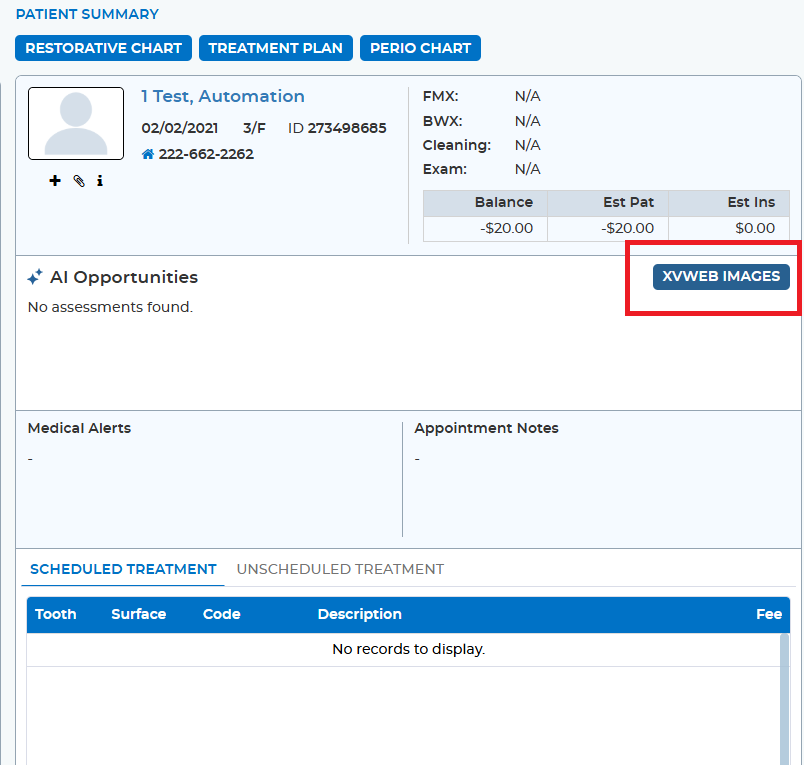The height and width of the screenshot is (765, 804).
Task: Click the Appointment Notes heading
Action: [486, 428]
